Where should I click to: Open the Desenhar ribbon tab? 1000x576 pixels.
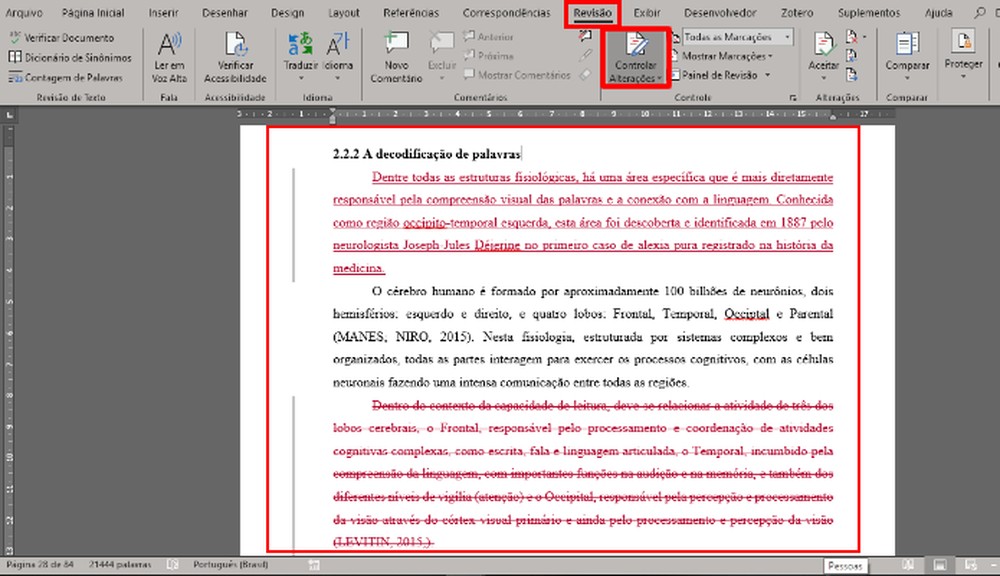(224, 13)
